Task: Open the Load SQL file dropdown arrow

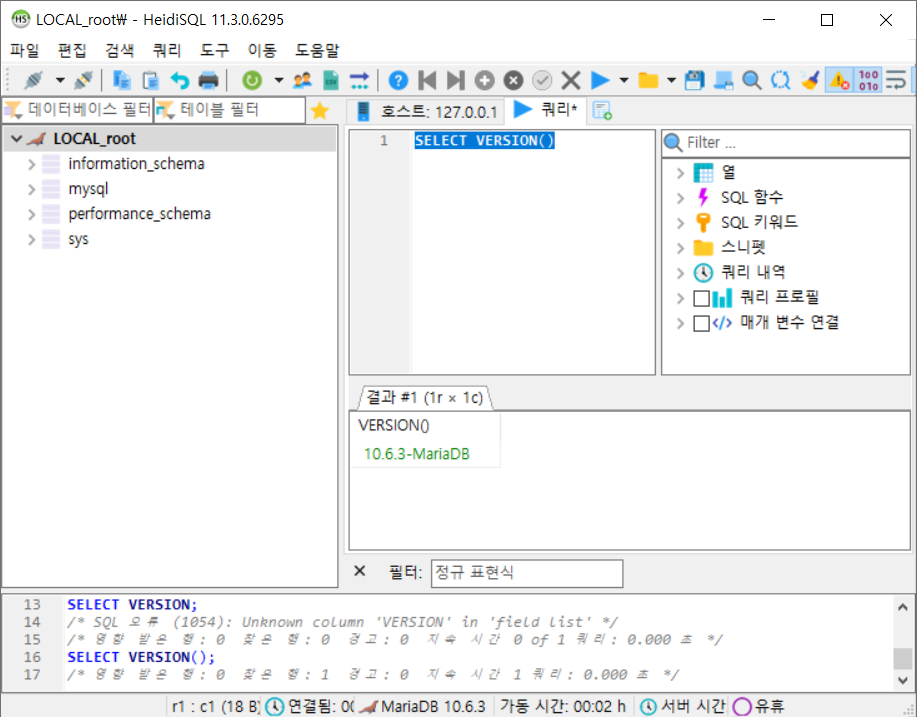Action: click(x=671, y=80)
